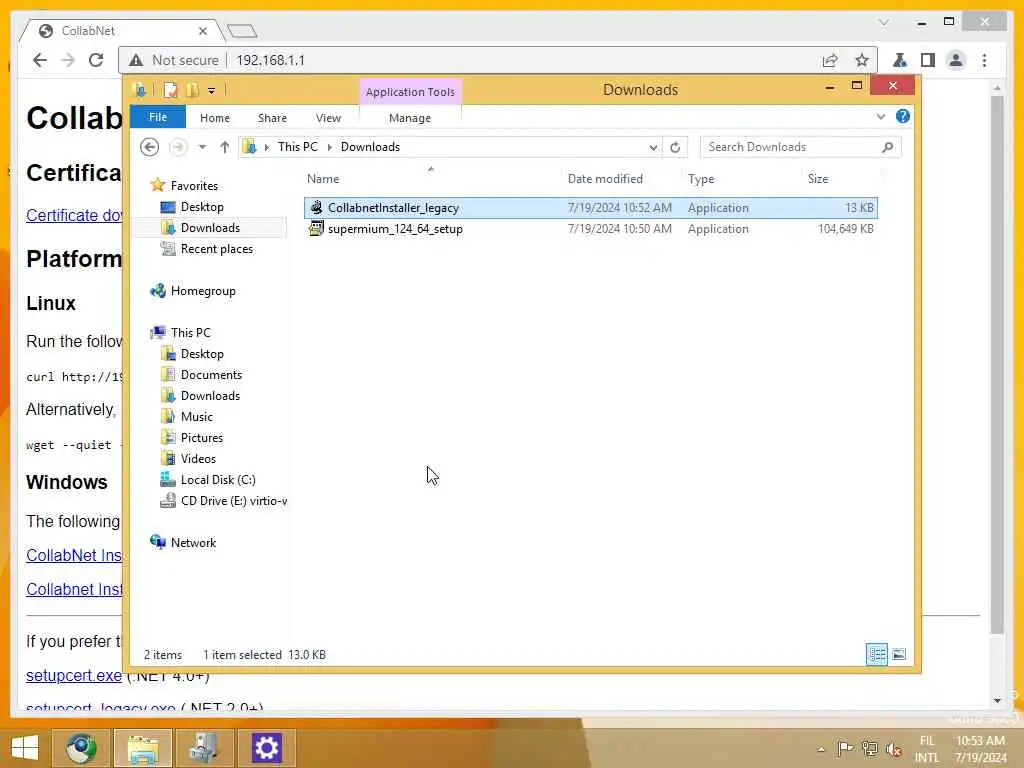Click the gear app taskbar icon
The height and width of the screenshot is (768, 1024).
pyautogui.click(x=266, y=747)
